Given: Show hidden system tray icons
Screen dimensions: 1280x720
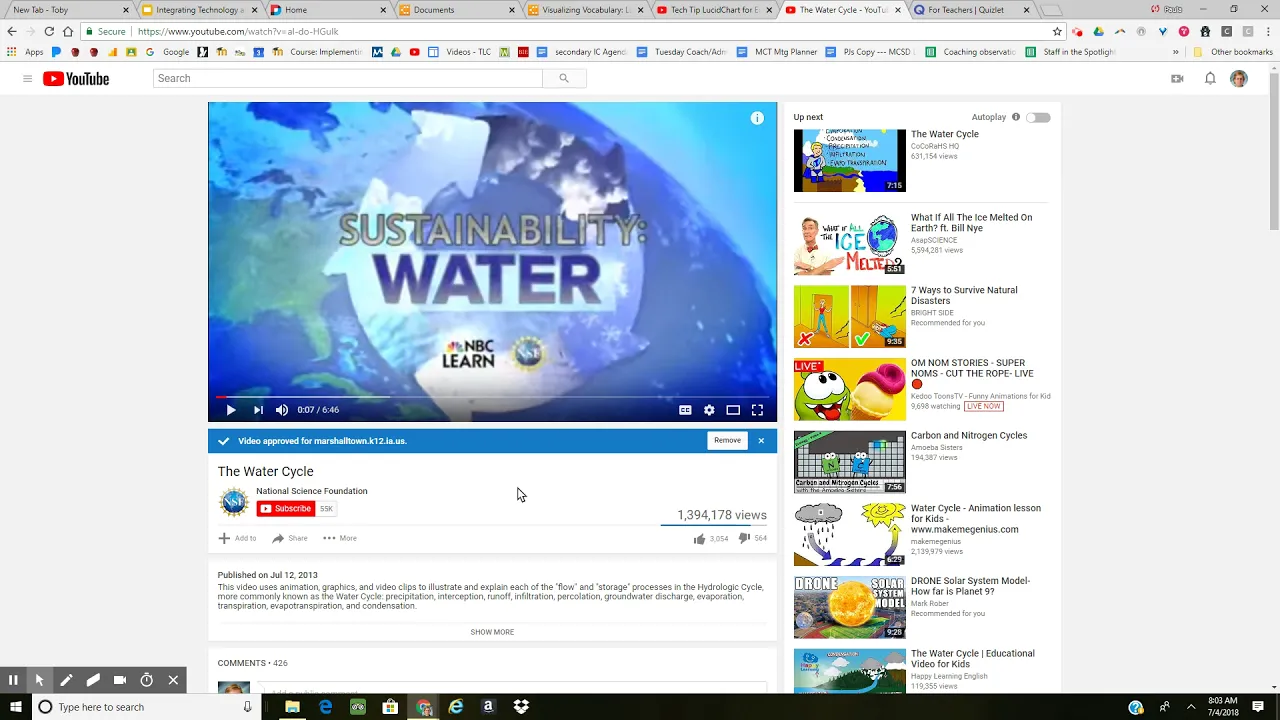Looking at the screenshot, I should click(x=1192, y=707).
